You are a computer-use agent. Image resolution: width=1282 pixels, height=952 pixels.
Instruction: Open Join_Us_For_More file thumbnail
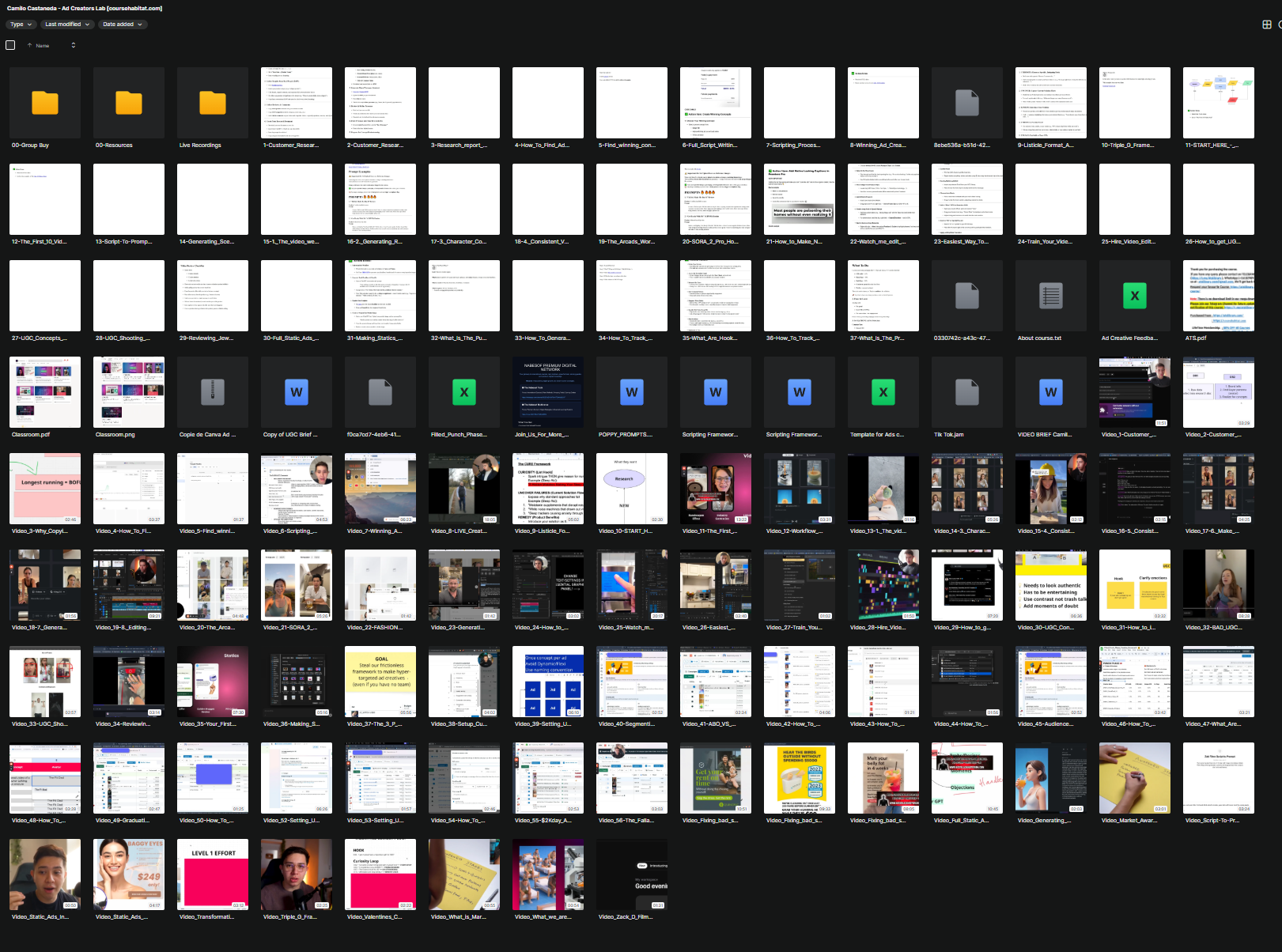[x=548, y=392]
